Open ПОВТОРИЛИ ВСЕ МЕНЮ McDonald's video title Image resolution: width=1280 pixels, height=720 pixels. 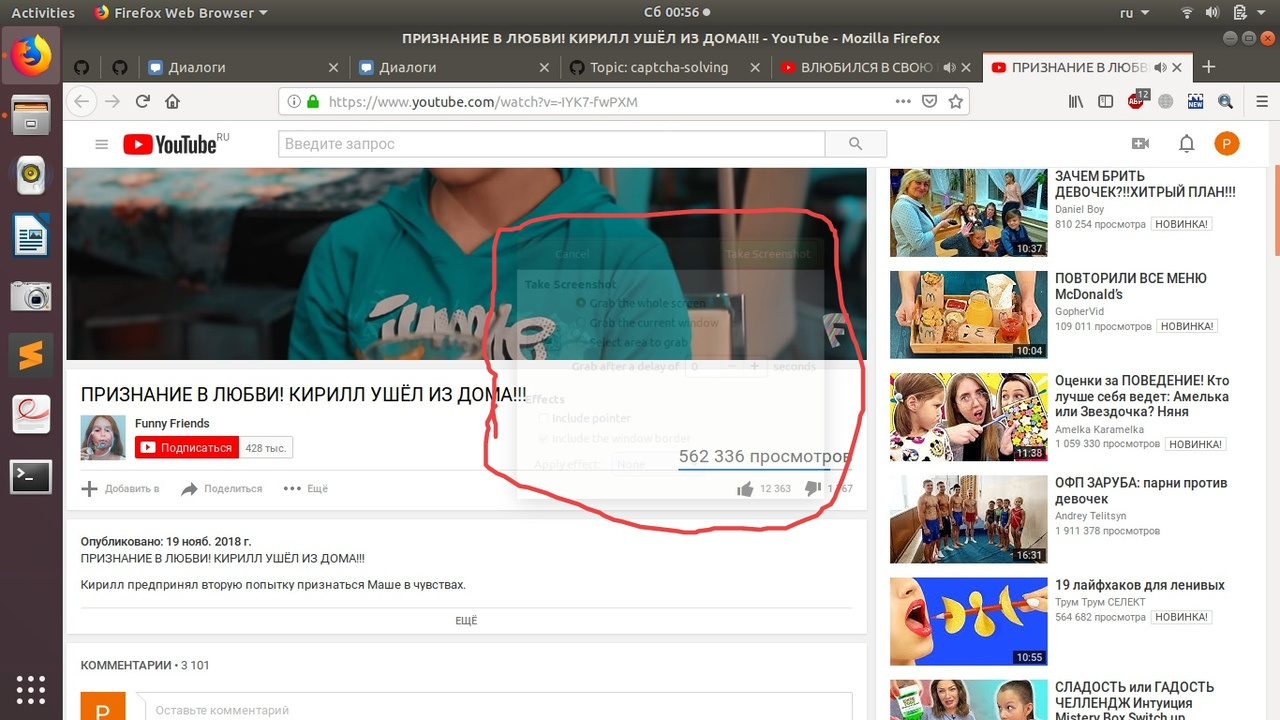[x=1131, y=286]
